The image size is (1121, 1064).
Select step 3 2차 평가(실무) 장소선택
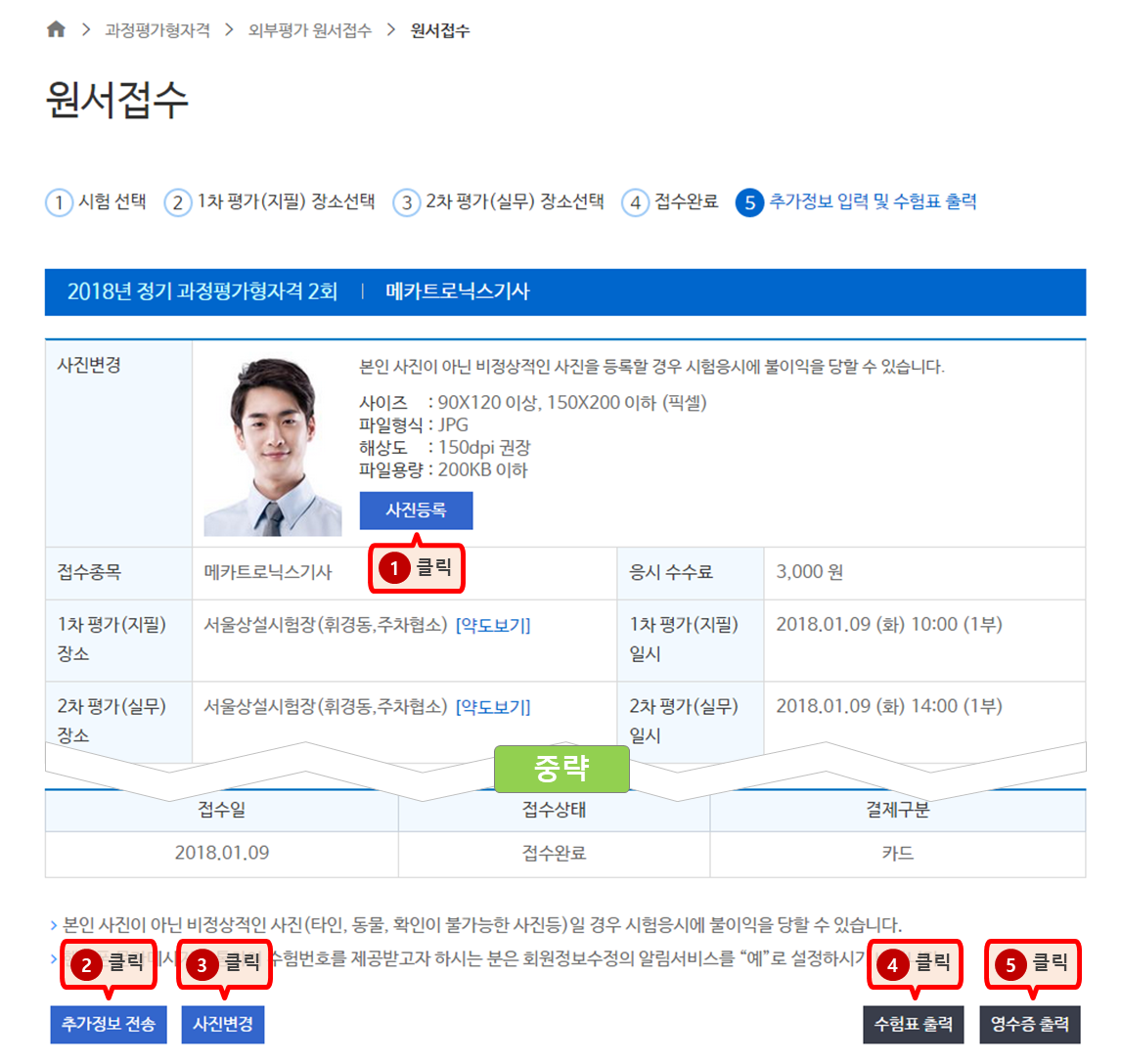point(498,202)
